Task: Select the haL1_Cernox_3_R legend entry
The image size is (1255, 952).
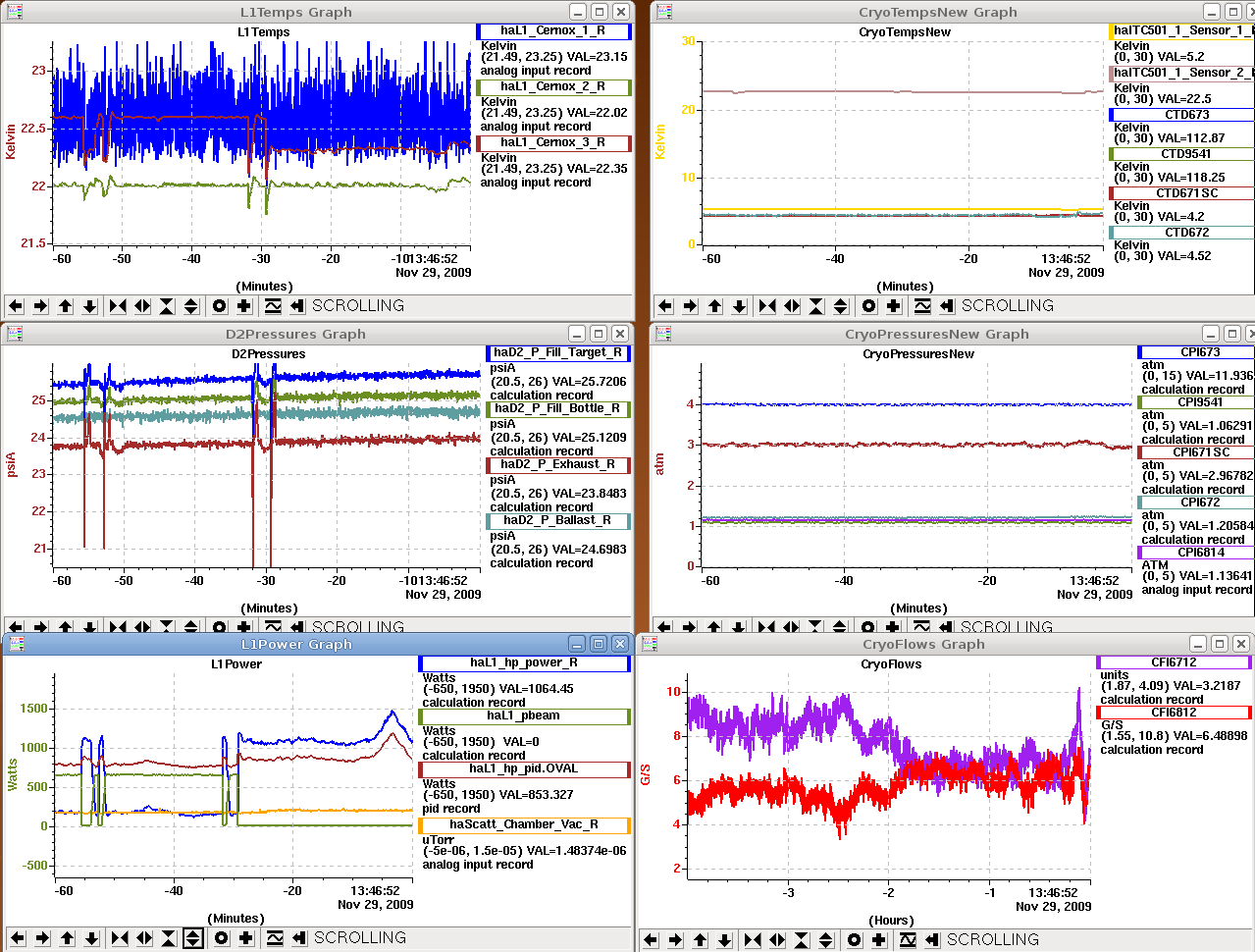Action: pyautogui.click(x=553, y=143)
